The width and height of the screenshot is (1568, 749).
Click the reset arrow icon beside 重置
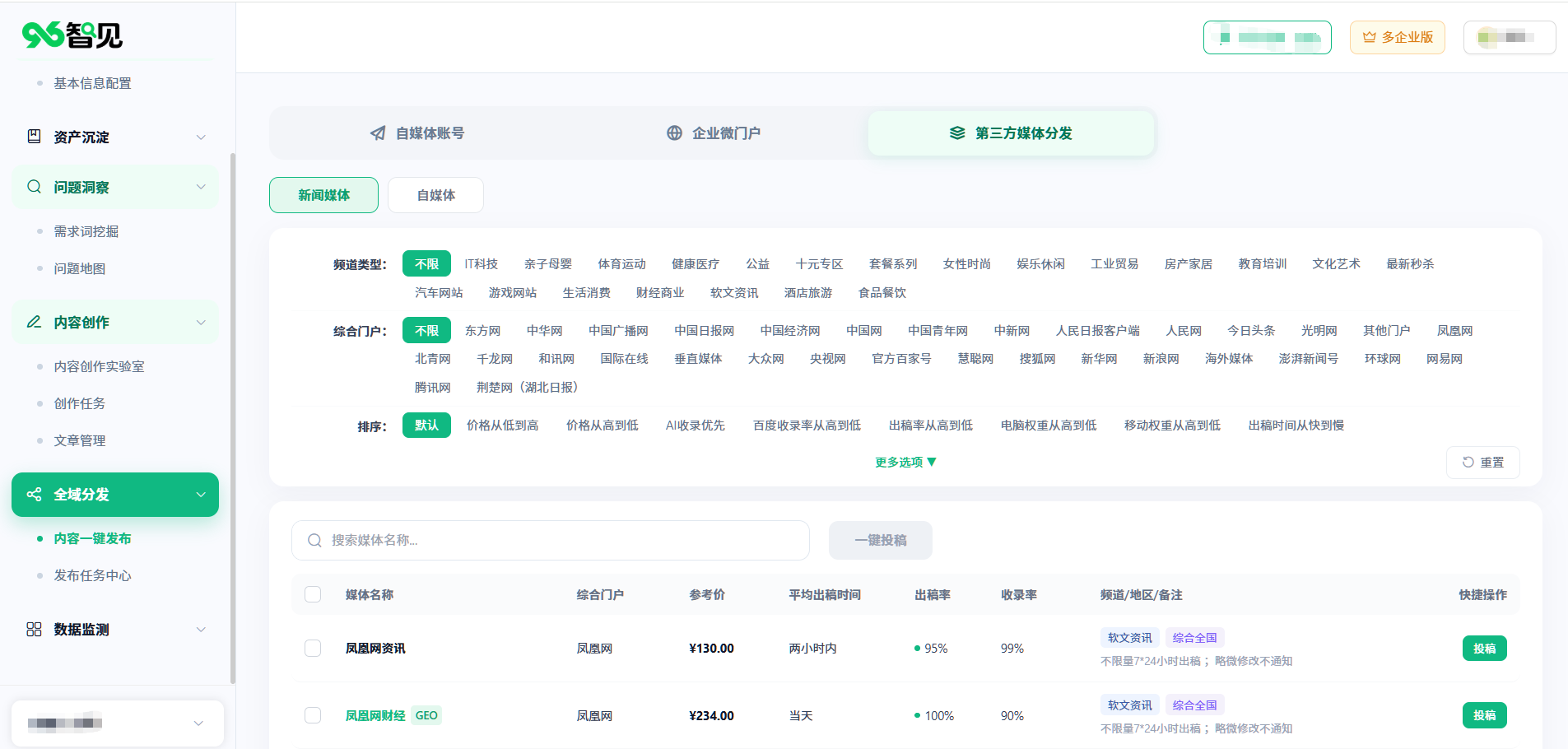(x=1468, y=463)
